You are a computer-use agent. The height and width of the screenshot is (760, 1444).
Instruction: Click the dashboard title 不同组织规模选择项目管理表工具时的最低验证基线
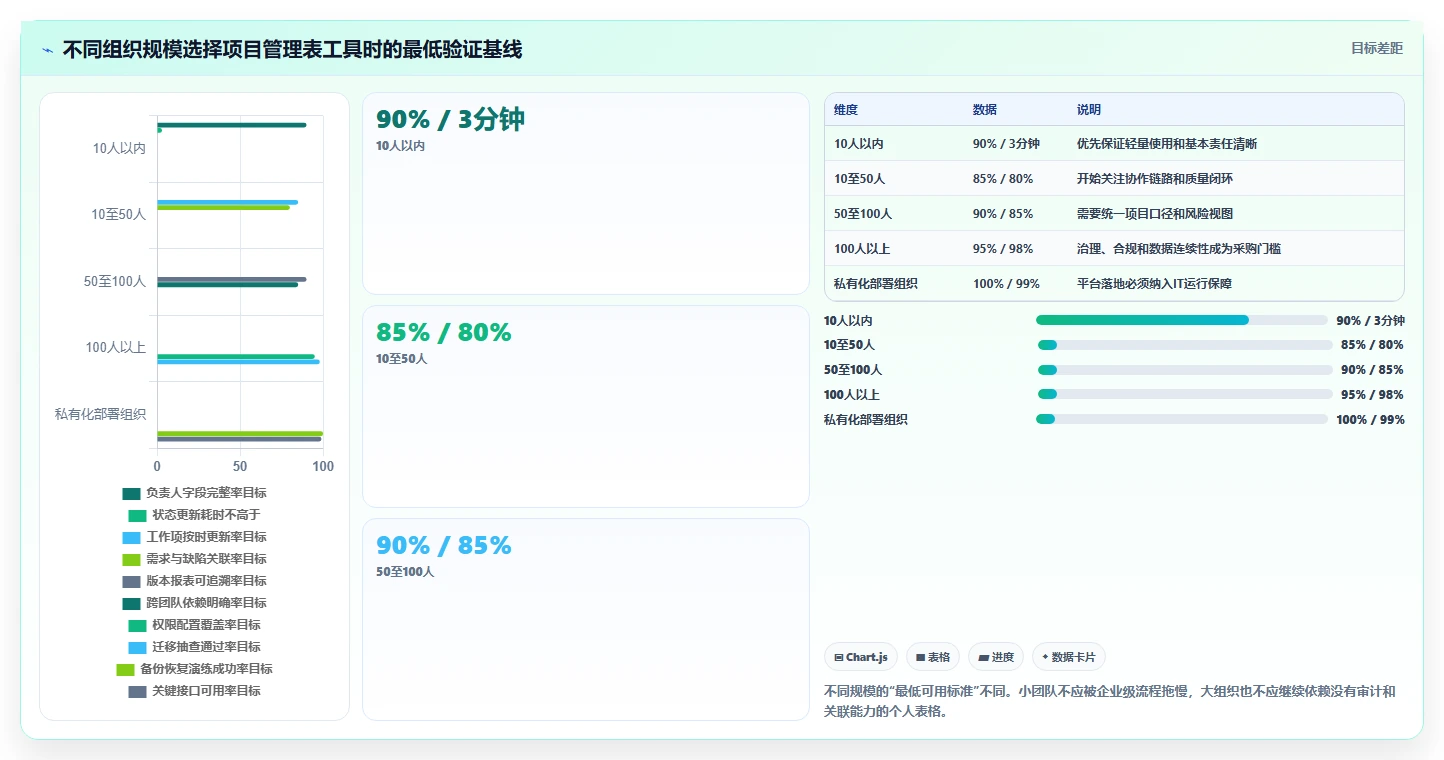[x=292, y=49]
